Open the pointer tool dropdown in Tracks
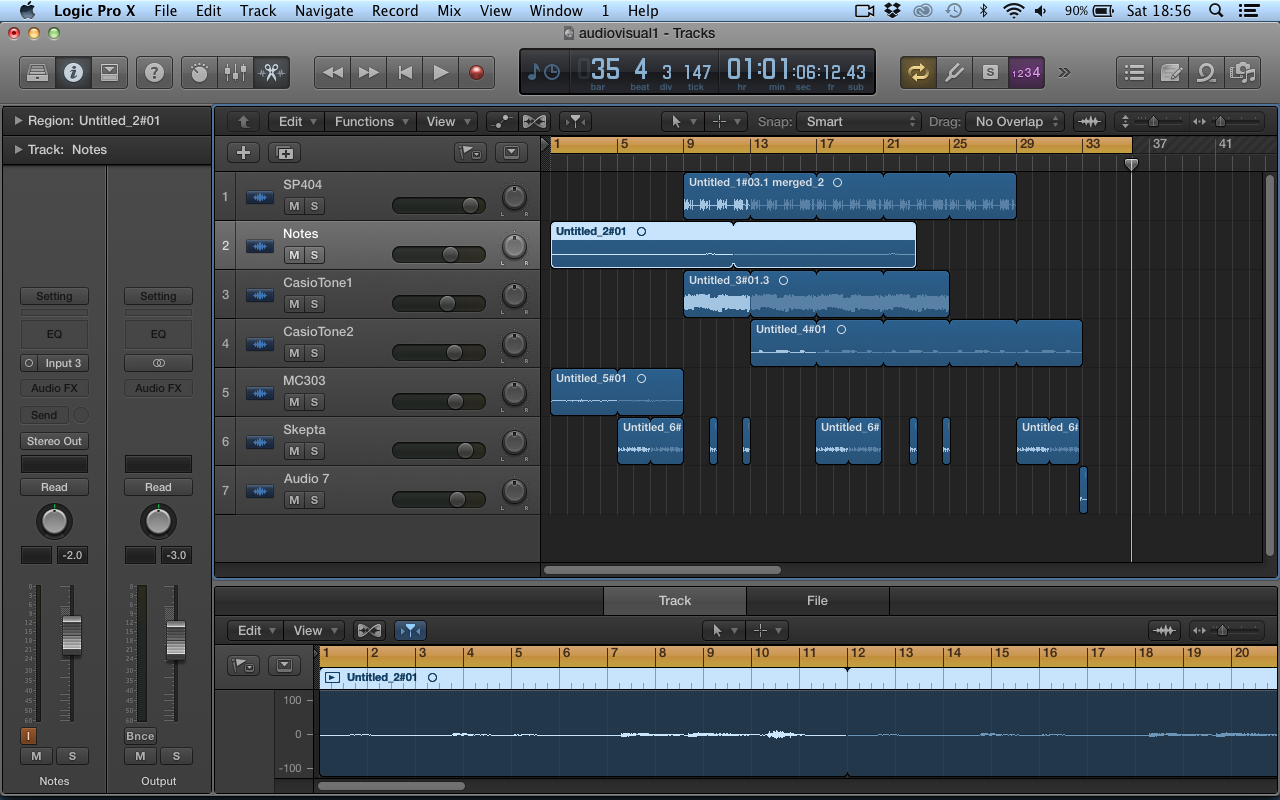Viewport: 1280px width, 800px height. click(683, 122)
